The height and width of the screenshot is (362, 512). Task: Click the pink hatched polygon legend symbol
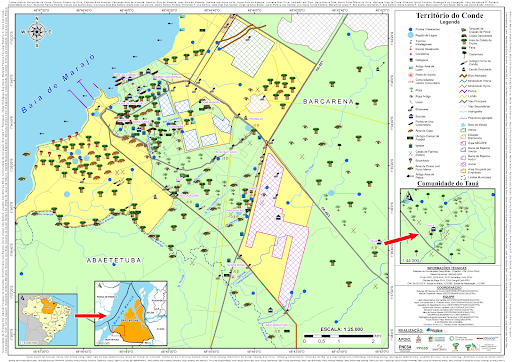click(x=463, y=164)
